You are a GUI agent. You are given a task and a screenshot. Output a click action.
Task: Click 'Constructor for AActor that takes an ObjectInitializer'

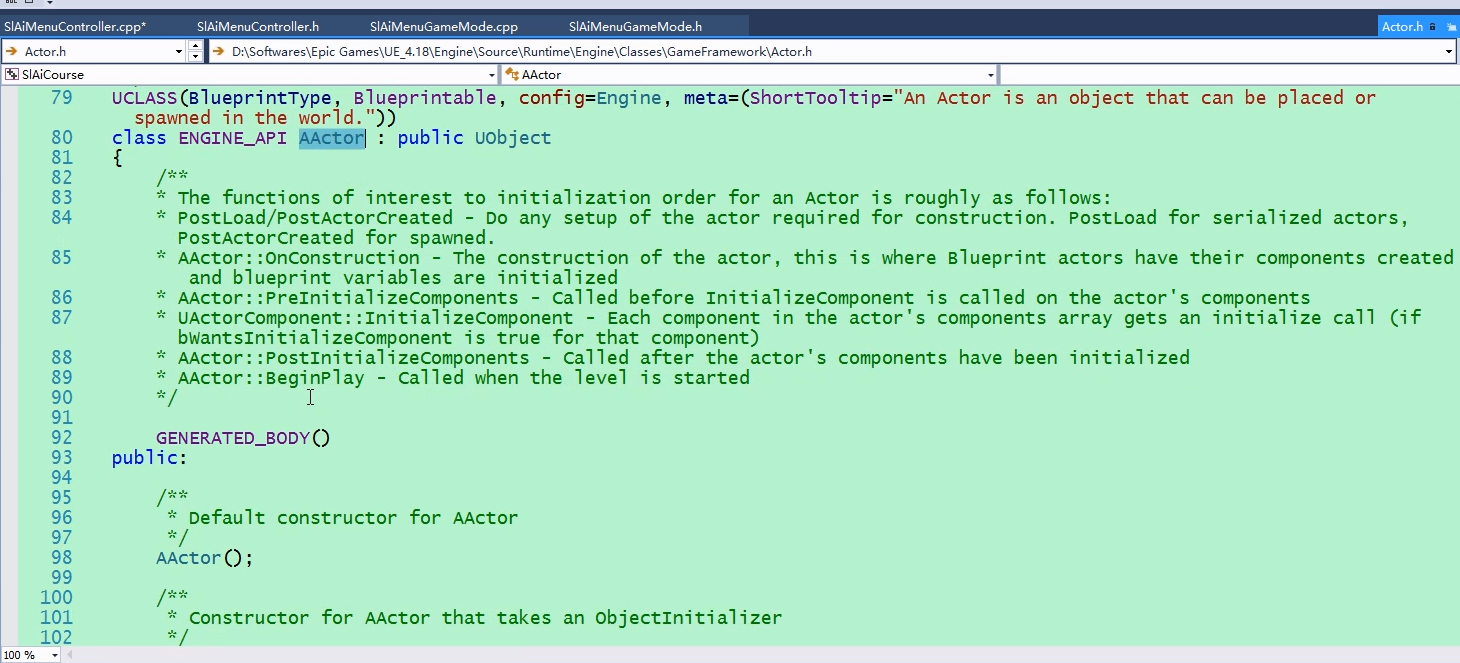(485, 618)
